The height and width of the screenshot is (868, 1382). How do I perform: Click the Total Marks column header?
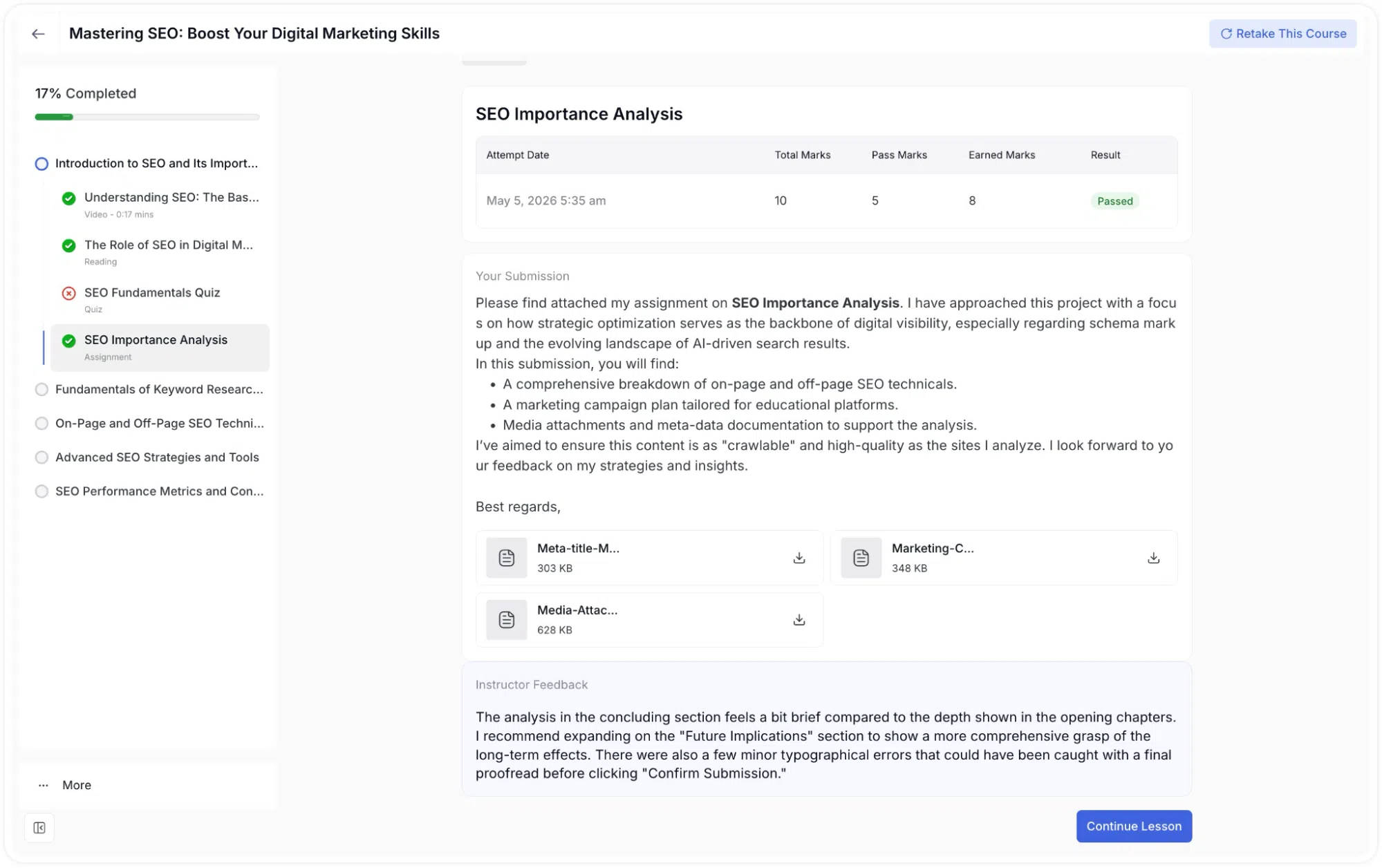802,155
